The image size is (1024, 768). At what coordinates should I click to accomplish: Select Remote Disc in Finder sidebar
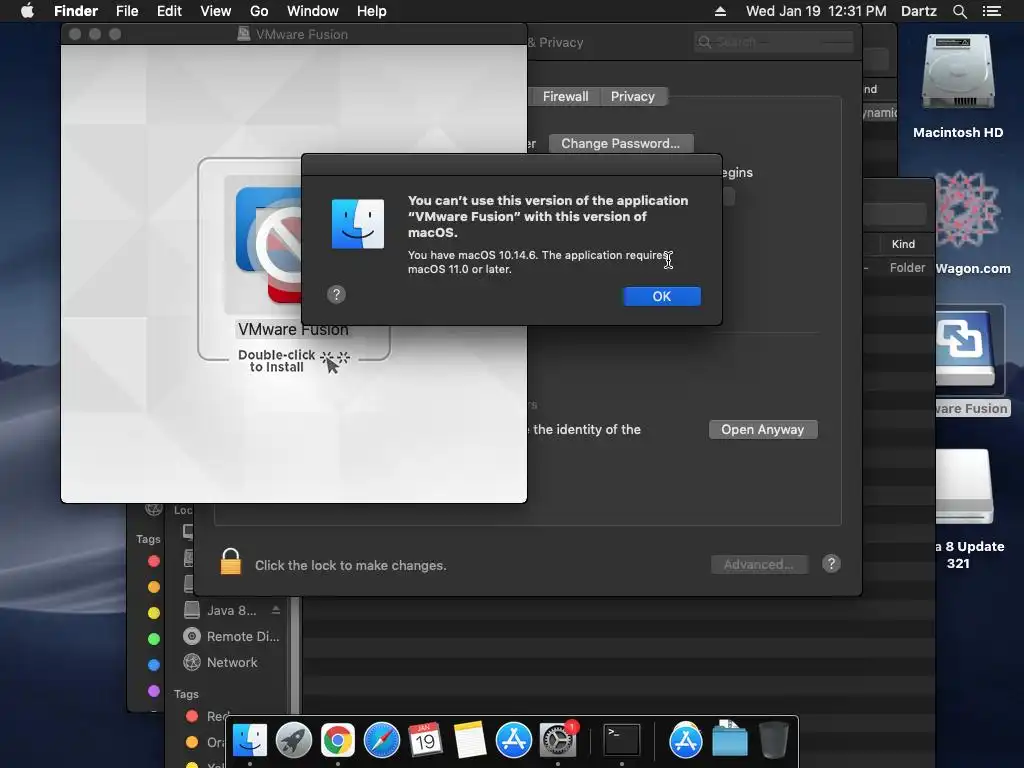coord(231,636)
